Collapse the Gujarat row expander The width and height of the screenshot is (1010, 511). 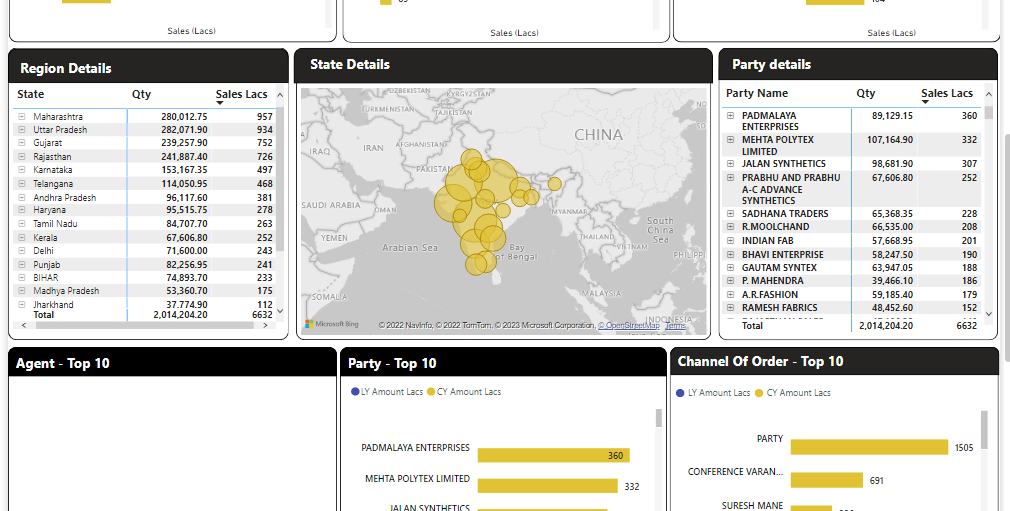pos(22,143)
